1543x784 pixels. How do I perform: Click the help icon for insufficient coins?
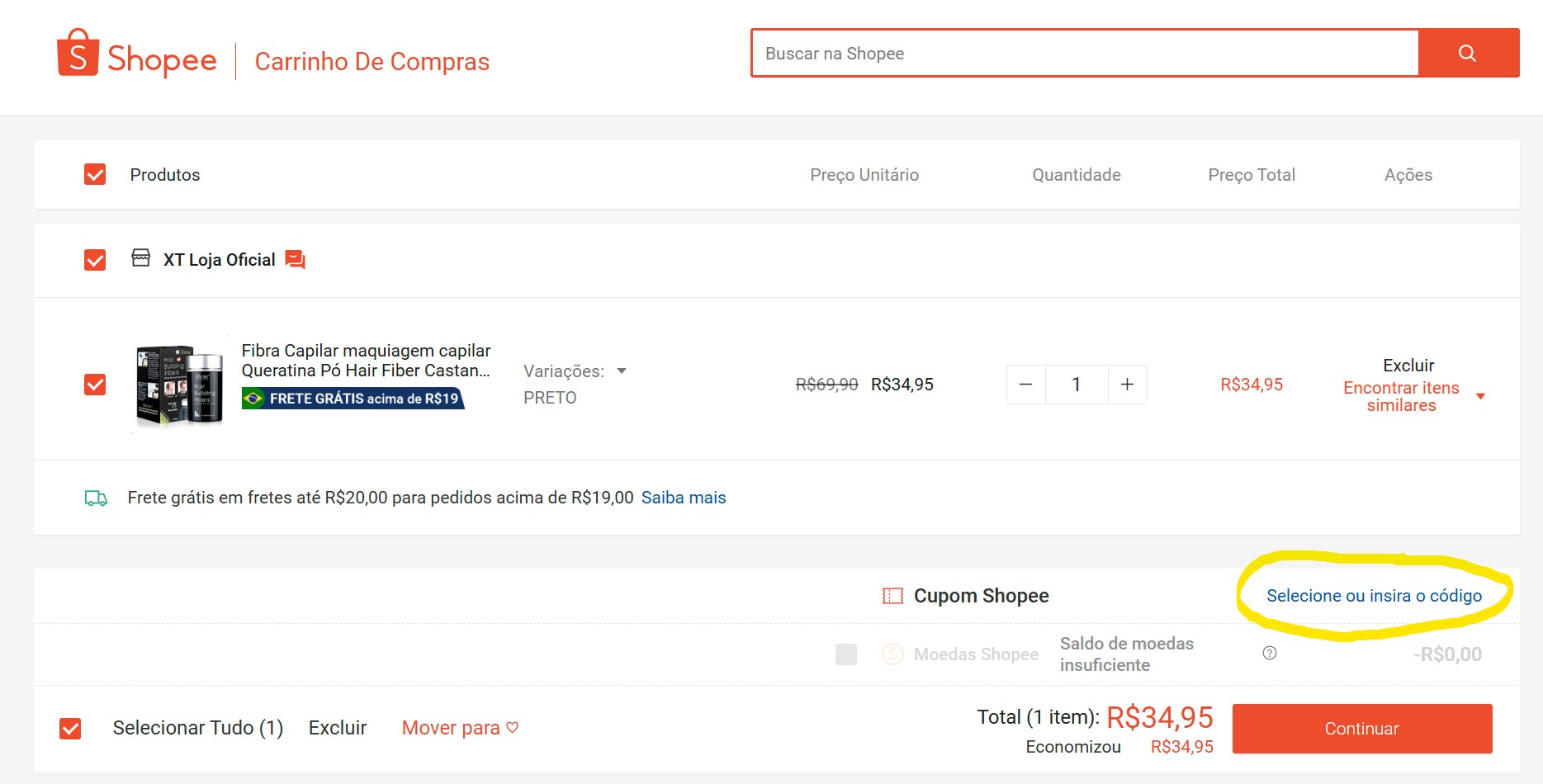coord(1270,654)
